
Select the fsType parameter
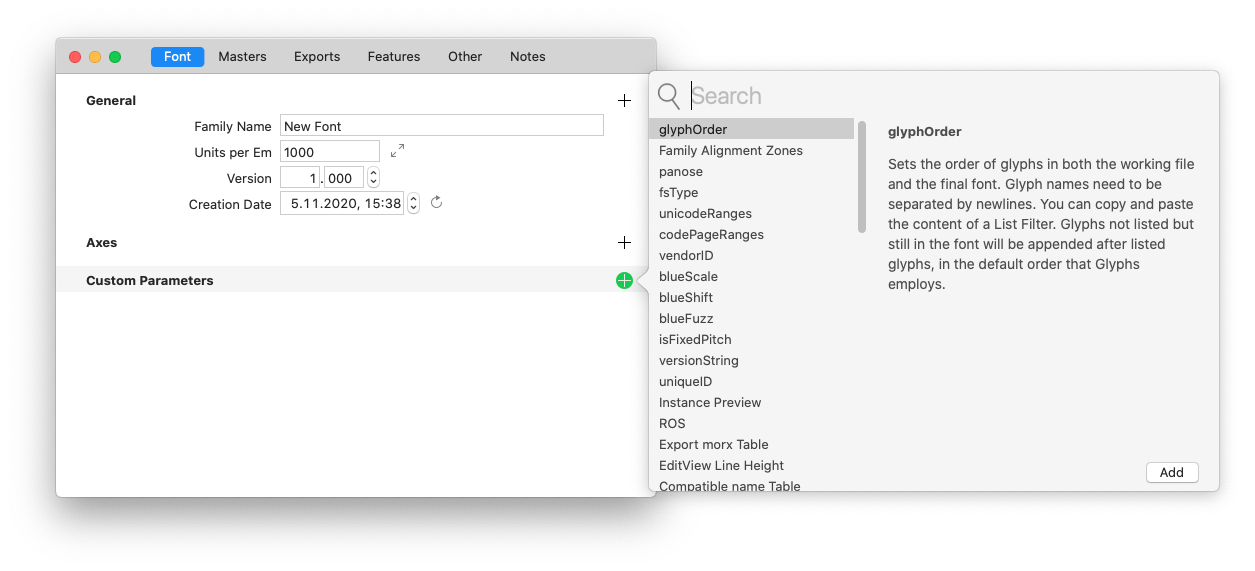752,192
